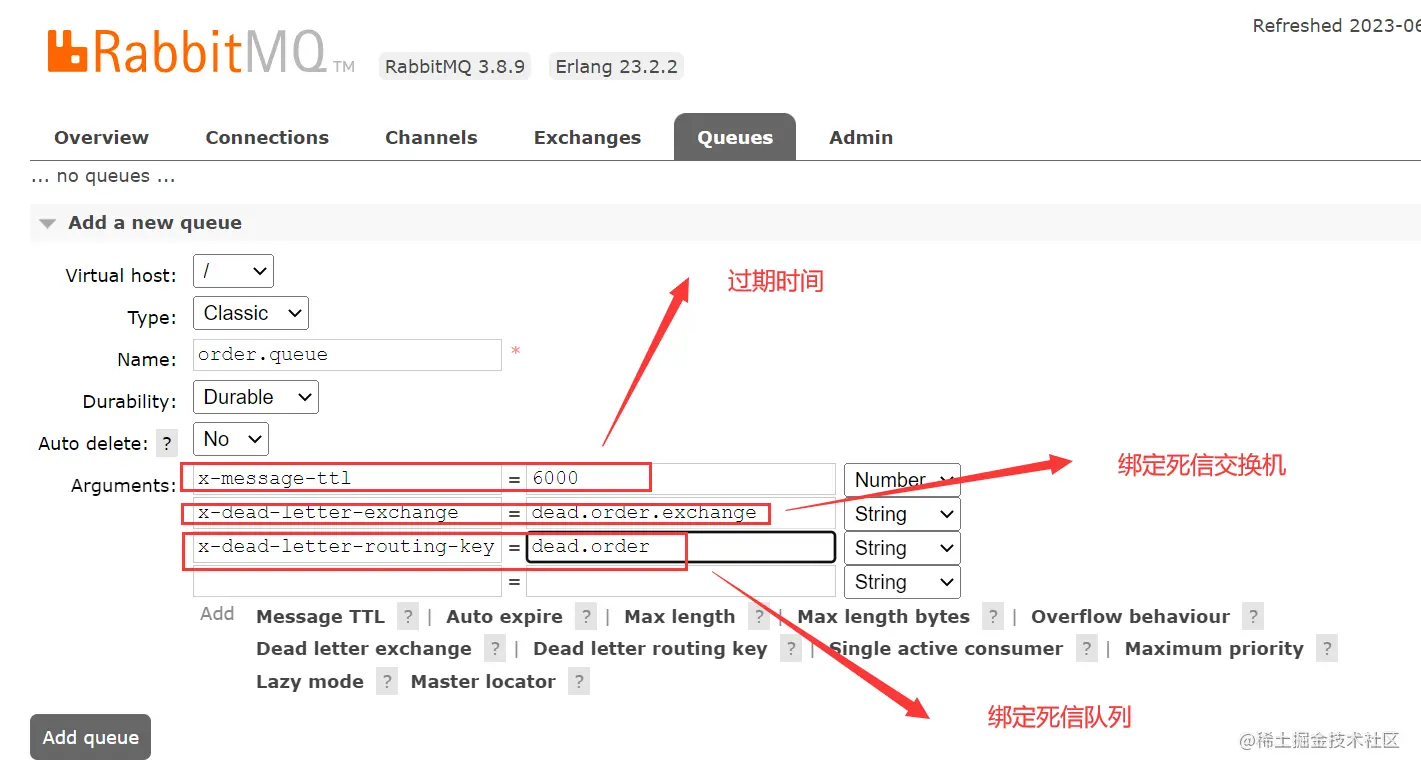This screenshot has width=1421, height=772.
Task: Click the RabbitMQ logo
Action: pos(201,51)
